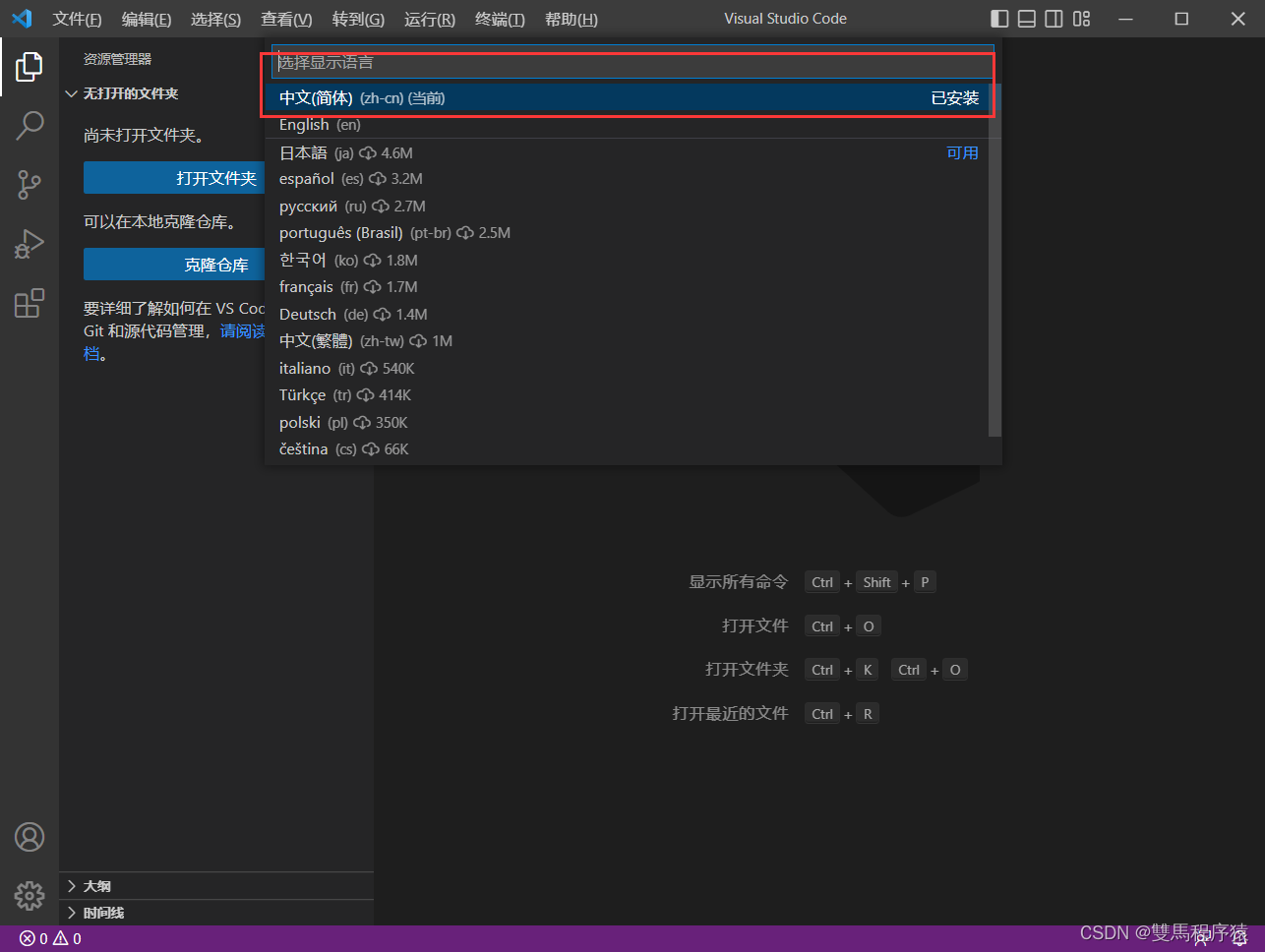The height and width of the screenshot is (952, 1265).
Task: Open the customize layout icon
Action: pyautogui.click(x=1082, y=19)
